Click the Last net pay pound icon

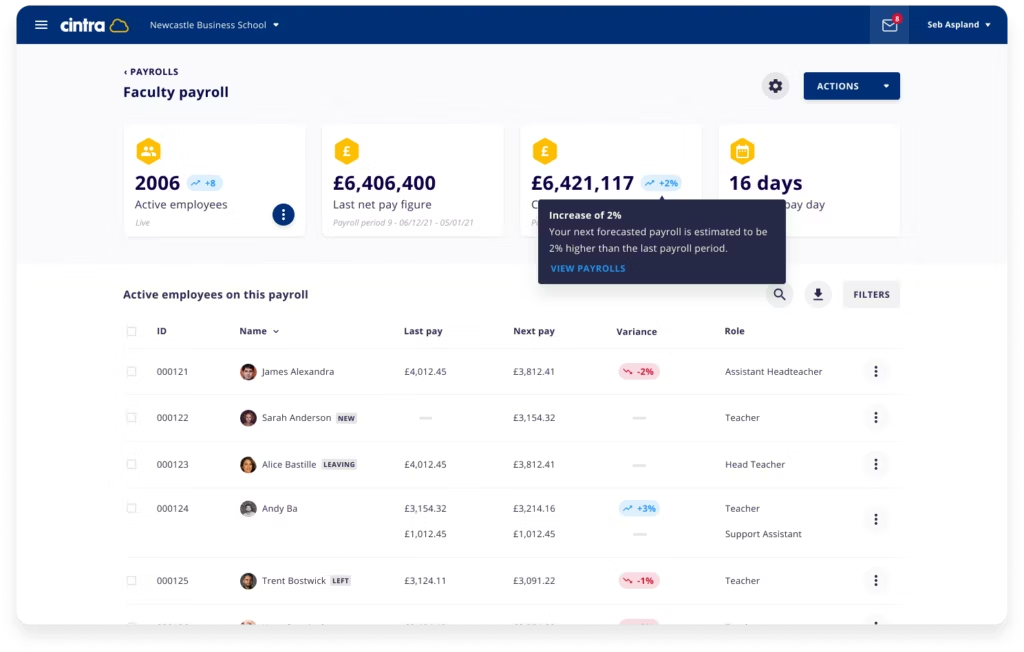(x=347, y=152)
